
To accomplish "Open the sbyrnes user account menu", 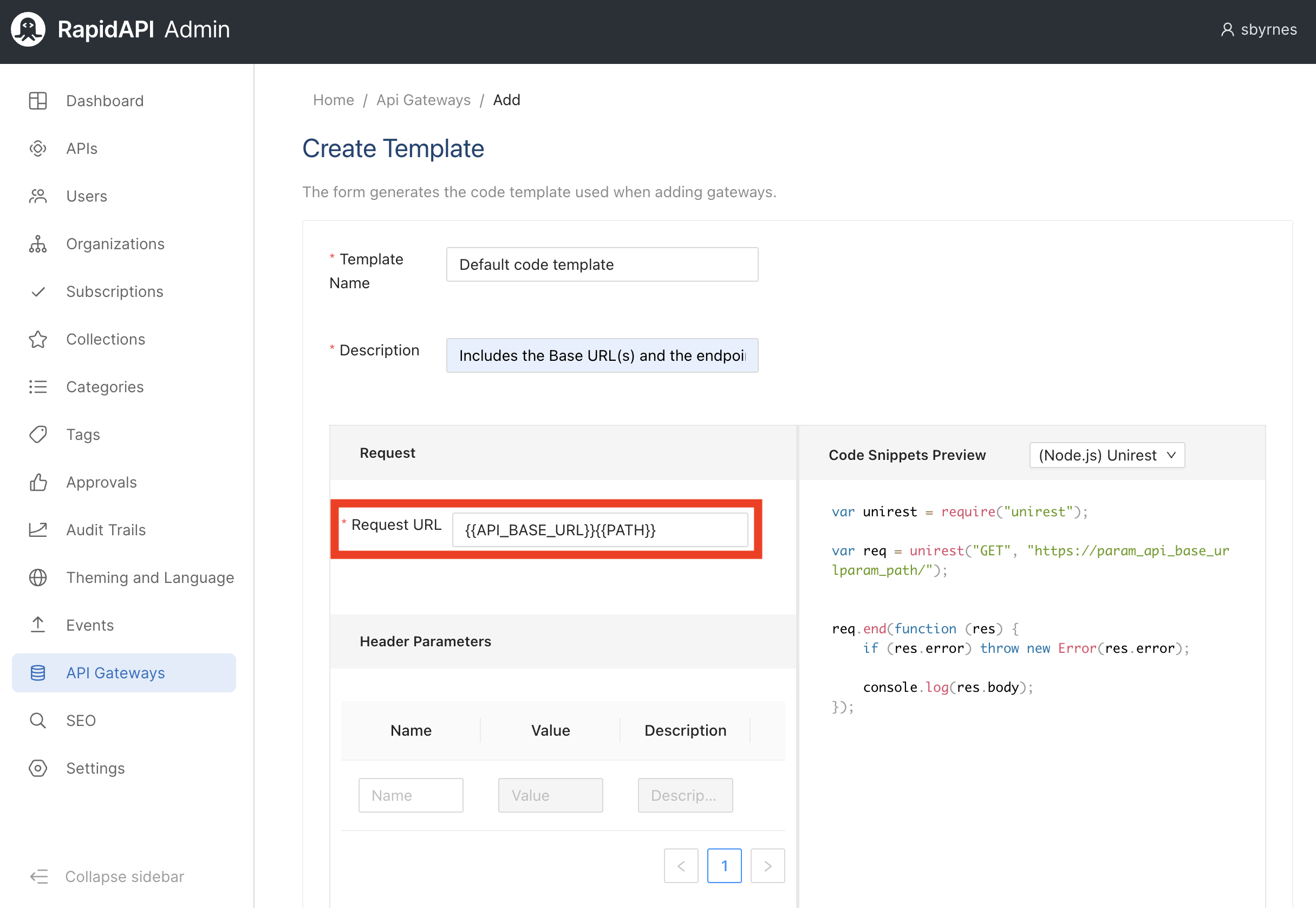I will click(1259, 30).
